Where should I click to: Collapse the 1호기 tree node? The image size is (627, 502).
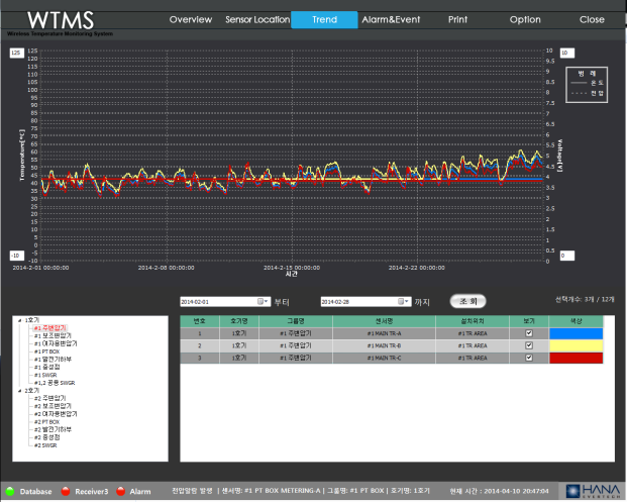(18, 320)
